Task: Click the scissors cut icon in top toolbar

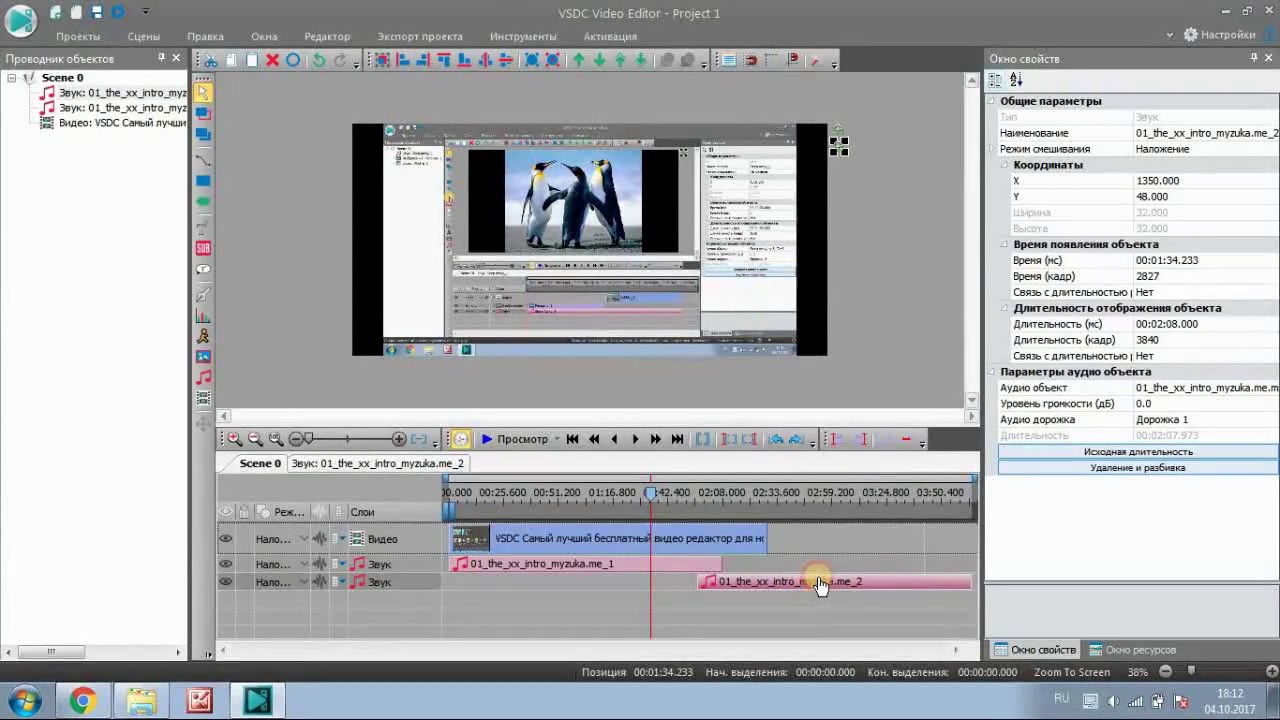Action: 211,60
